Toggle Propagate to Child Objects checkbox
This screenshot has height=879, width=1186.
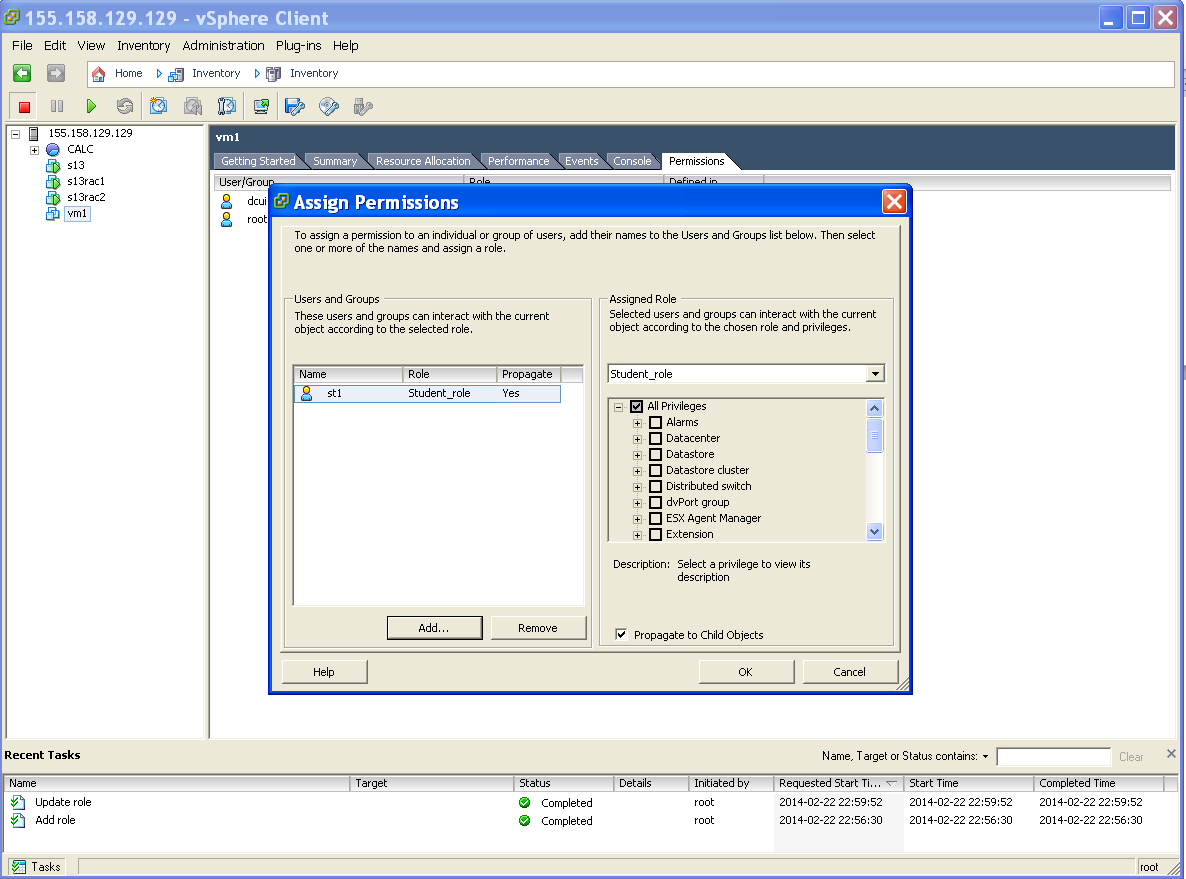(621, 635)
